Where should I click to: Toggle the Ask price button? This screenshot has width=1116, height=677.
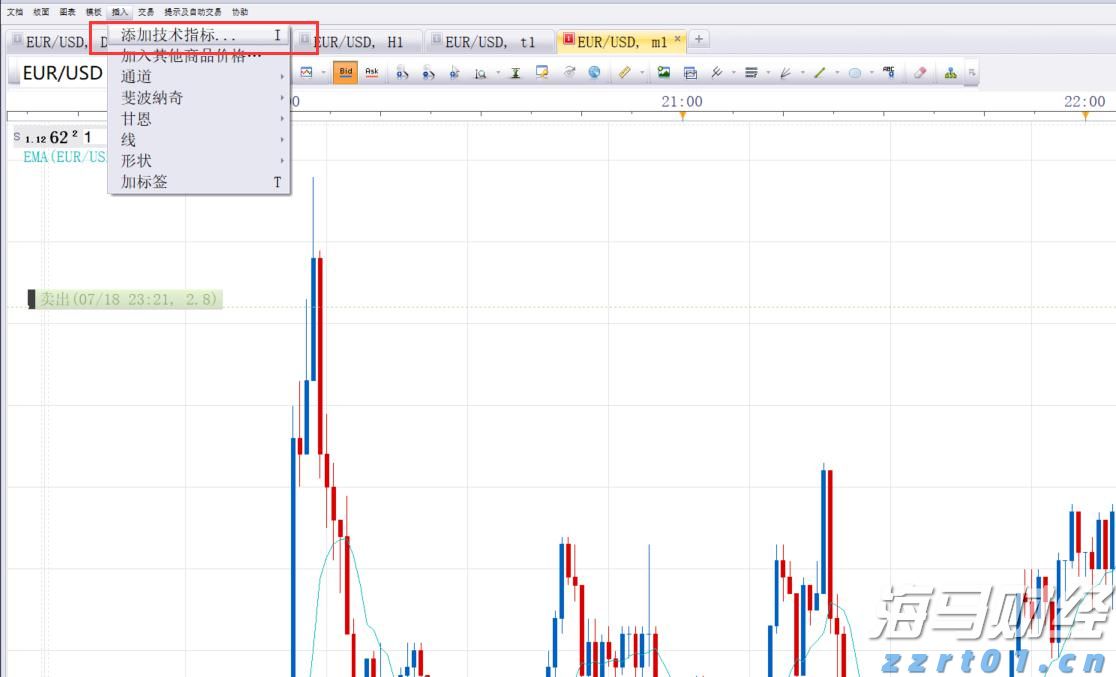tap(372, 72)
